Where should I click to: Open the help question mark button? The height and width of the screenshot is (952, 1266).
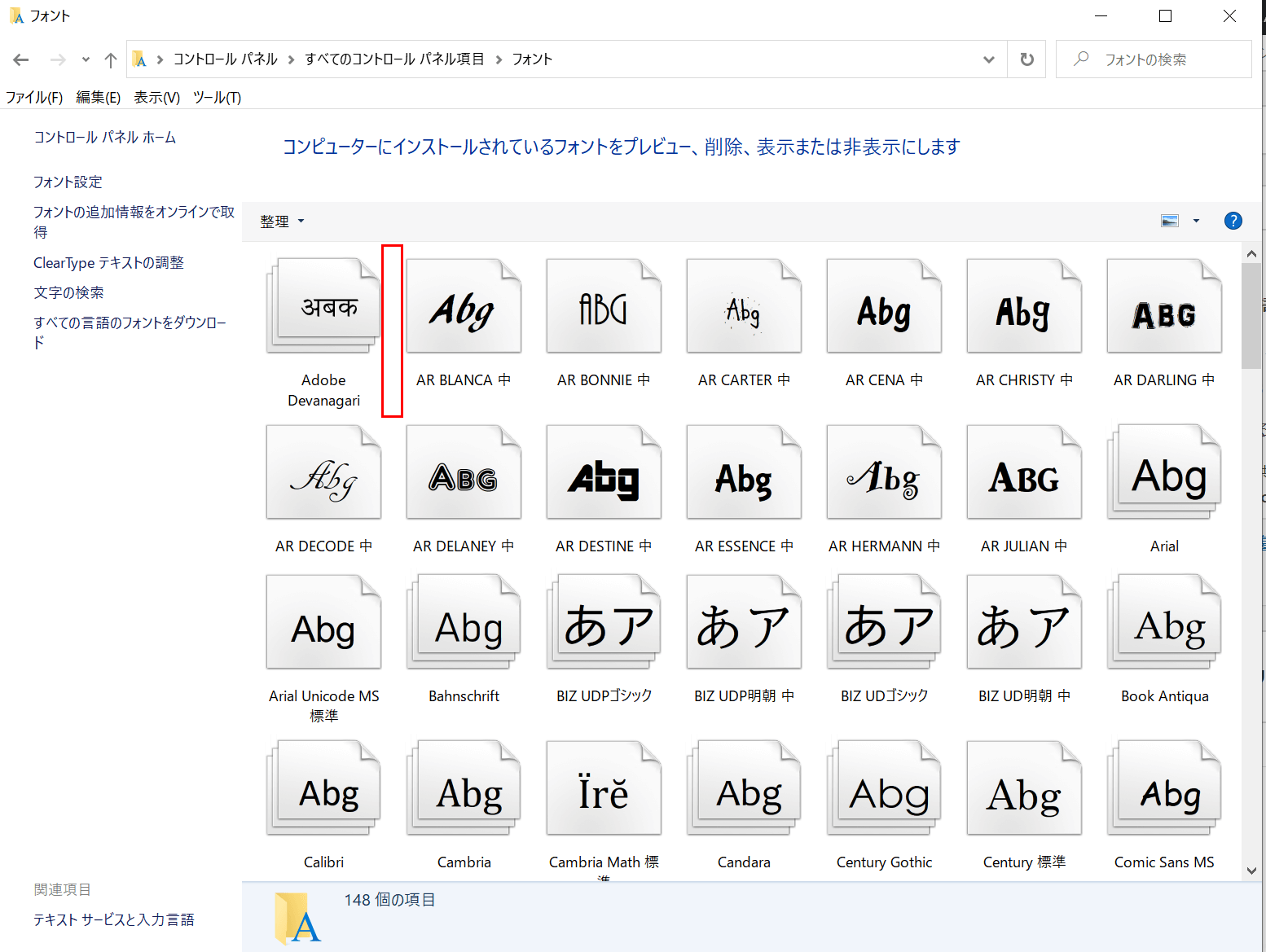pyautogui.click(x=1233, y=221)
